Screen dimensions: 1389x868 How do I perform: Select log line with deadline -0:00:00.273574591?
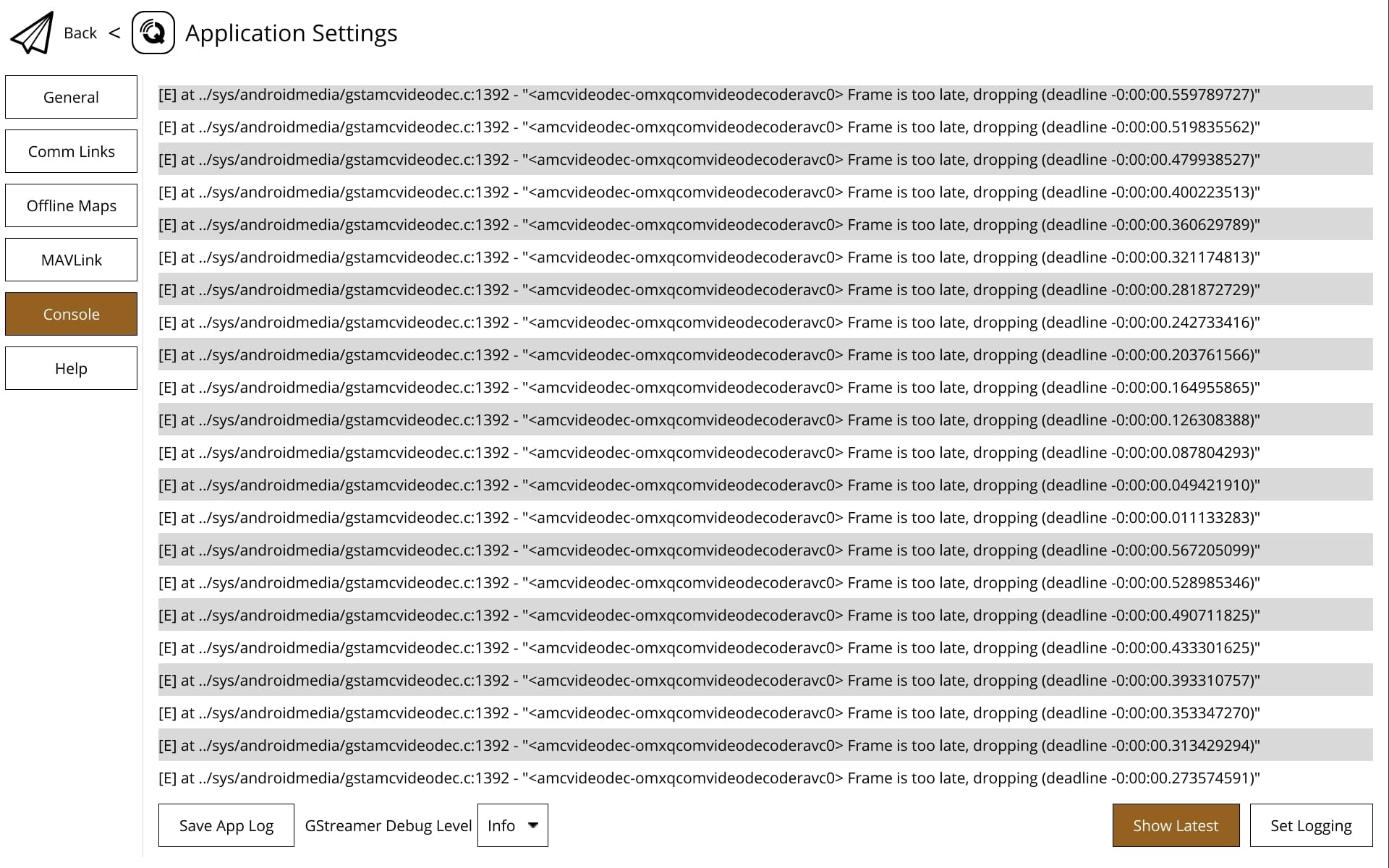[x=765, y=778]
